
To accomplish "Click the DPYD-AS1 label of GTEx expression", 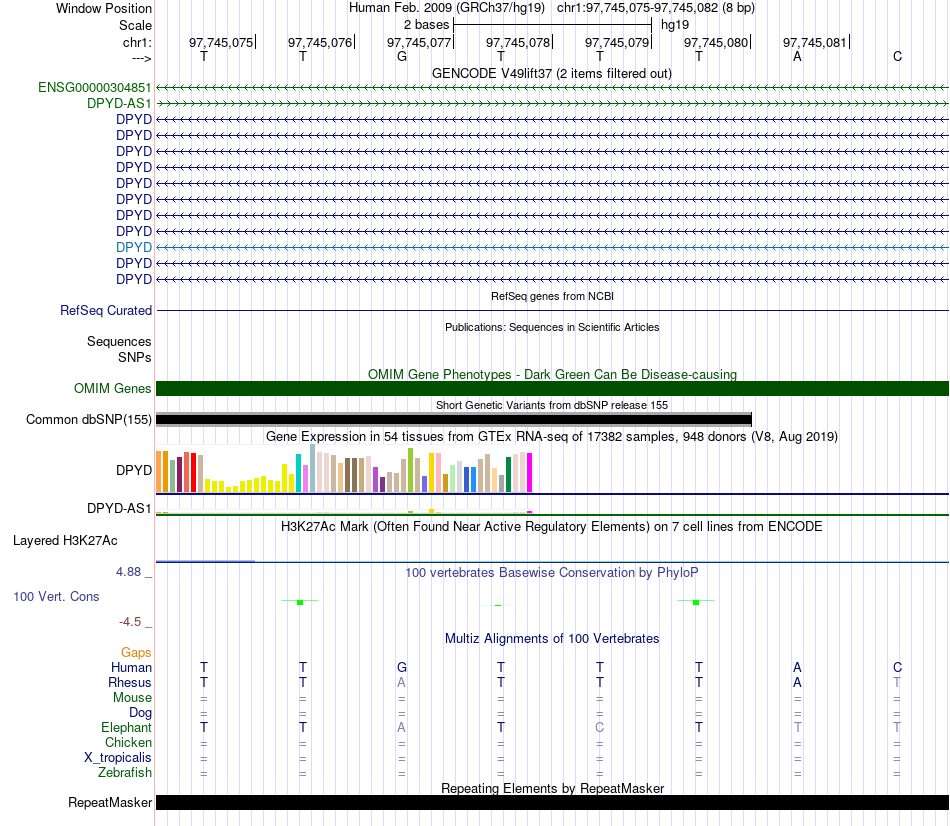I will click(119, 508).
